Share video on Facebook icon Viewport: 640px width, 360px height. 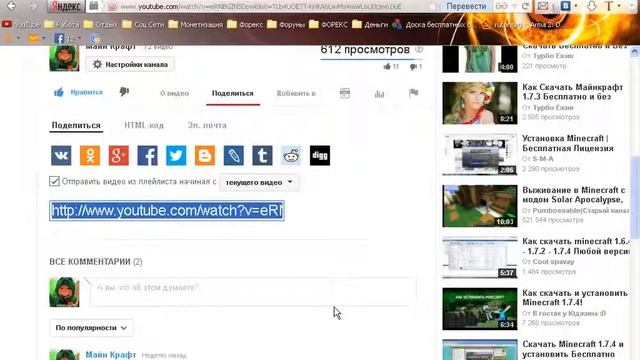pyautogui.click(x=147, y=156)
